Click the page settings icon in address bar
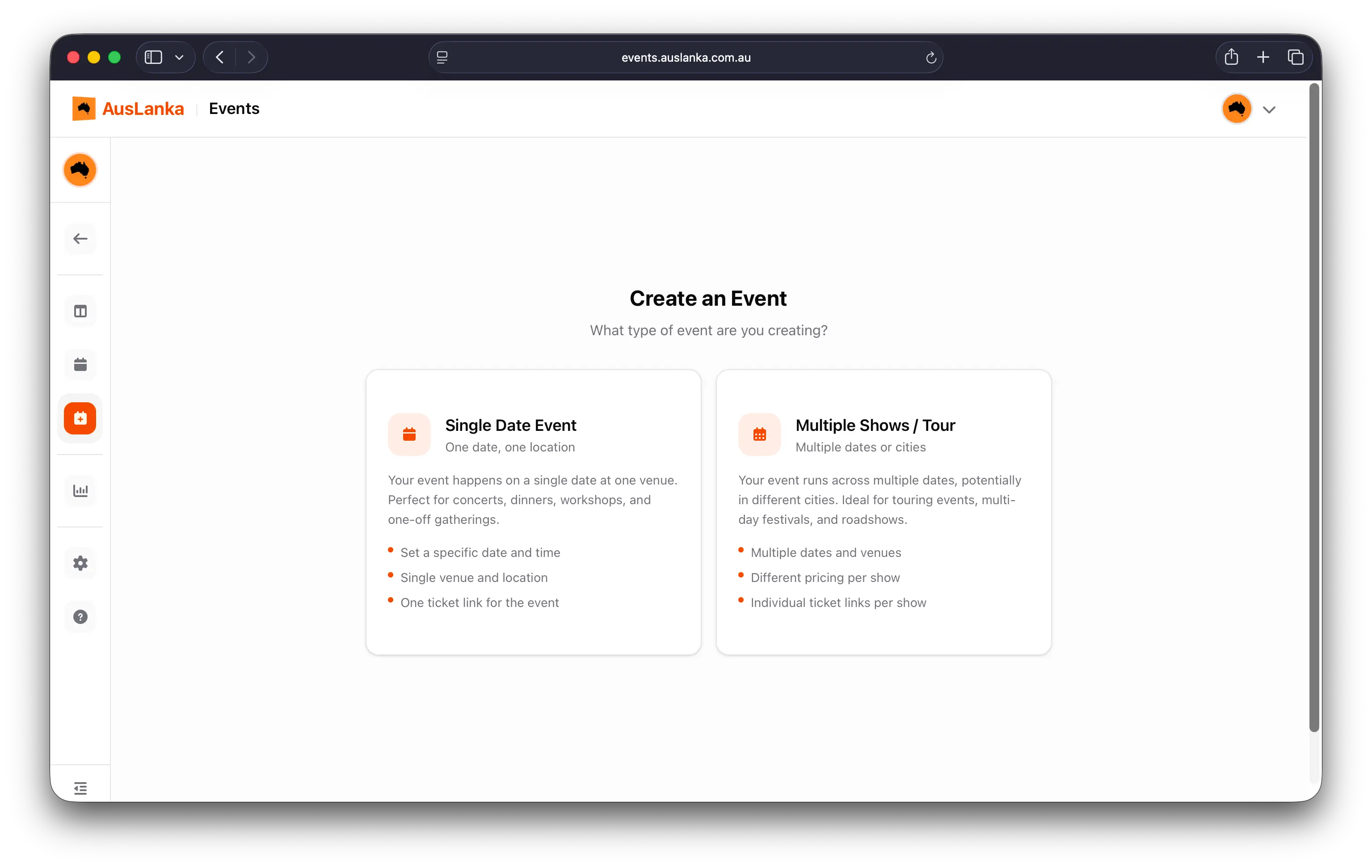1372x868 pixels. point(442,57)
